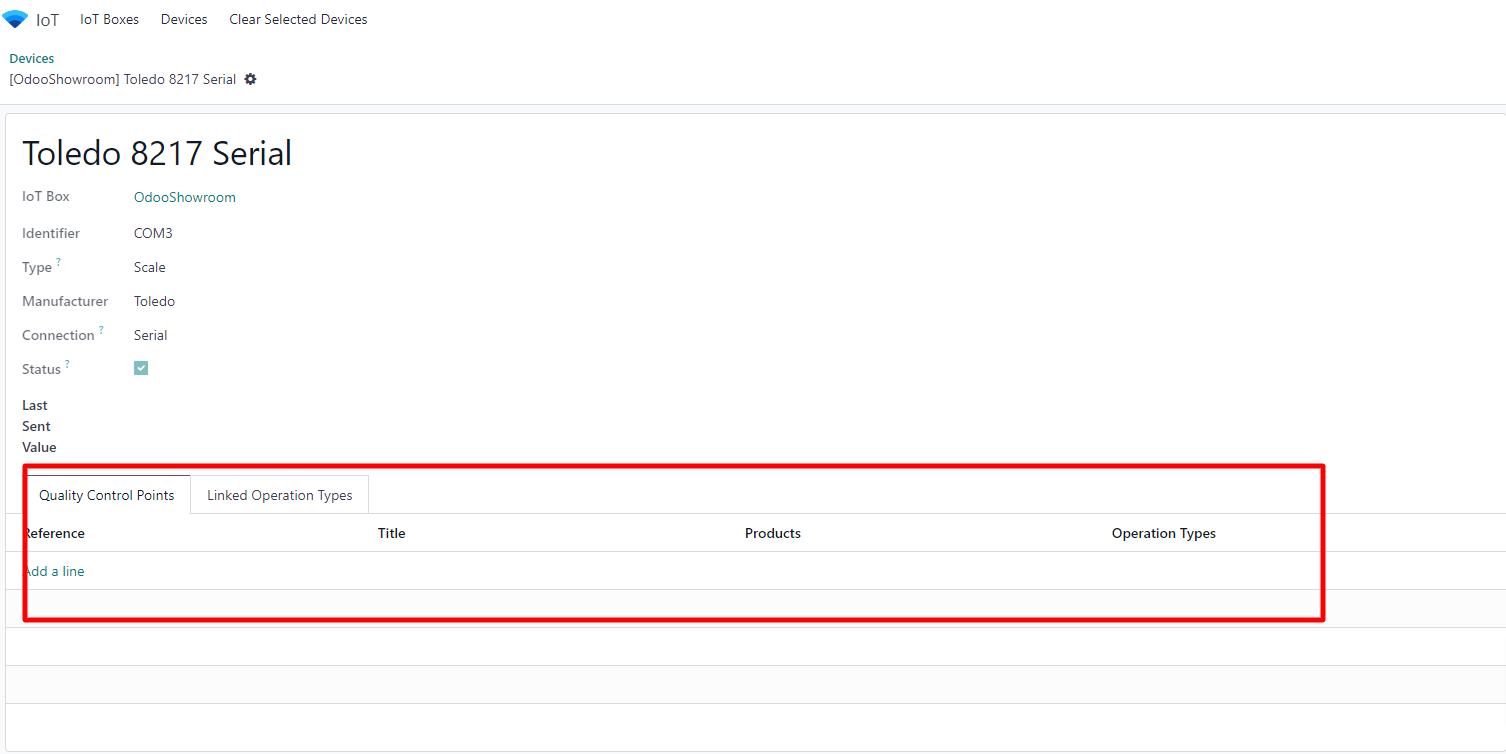Select Clear Selected Devices menu item
Image resolution: width=1506 pixels, height=754 pixels.
298,19
